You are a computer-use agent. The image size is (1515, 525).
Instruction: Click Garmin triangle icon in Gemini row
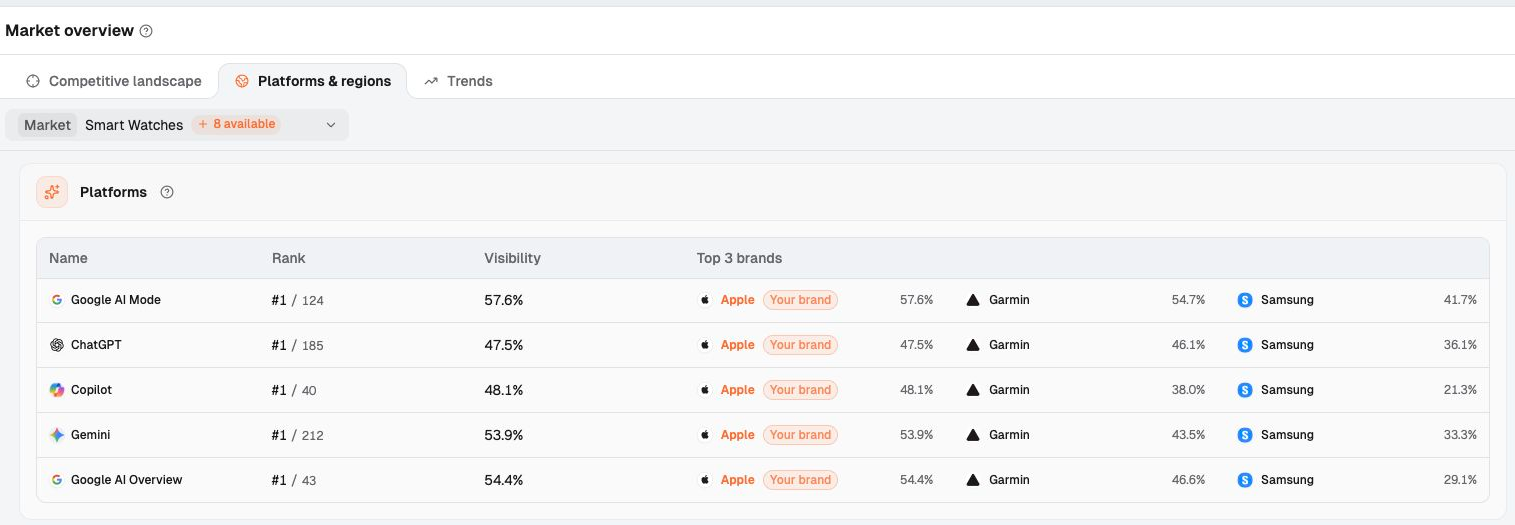coord(973,435)
